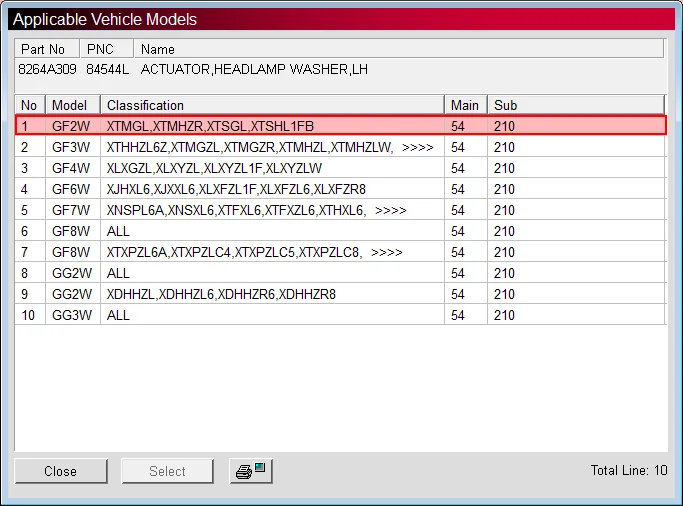Click GF8W model in row 7
The image size is (683, 506).
pyautogui.click(x=71, y=252)
